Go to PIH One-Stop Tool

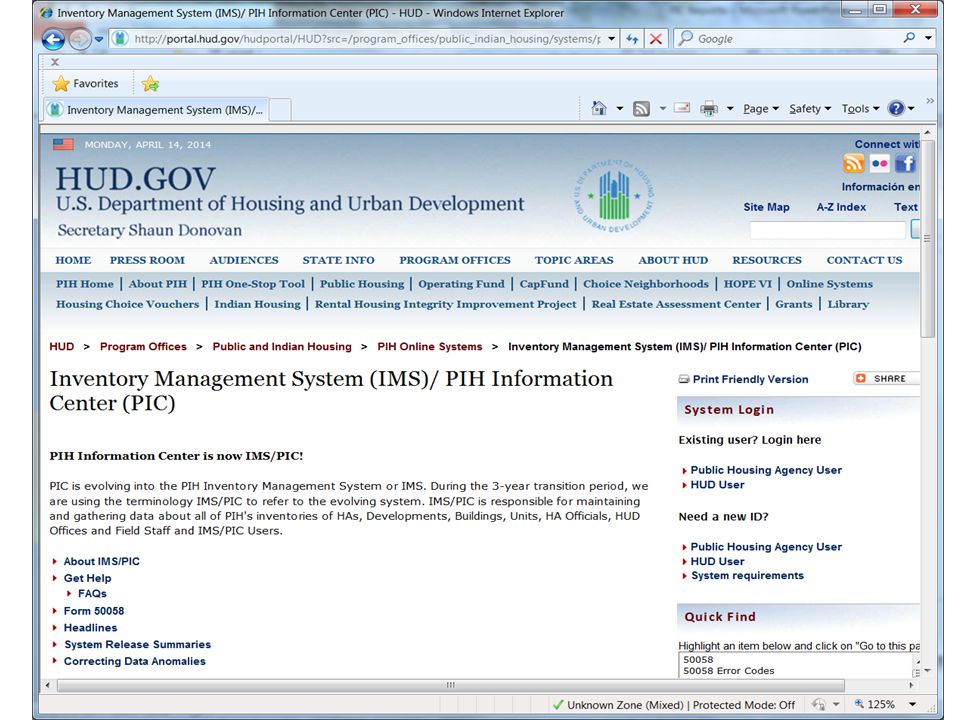point(253,284)
